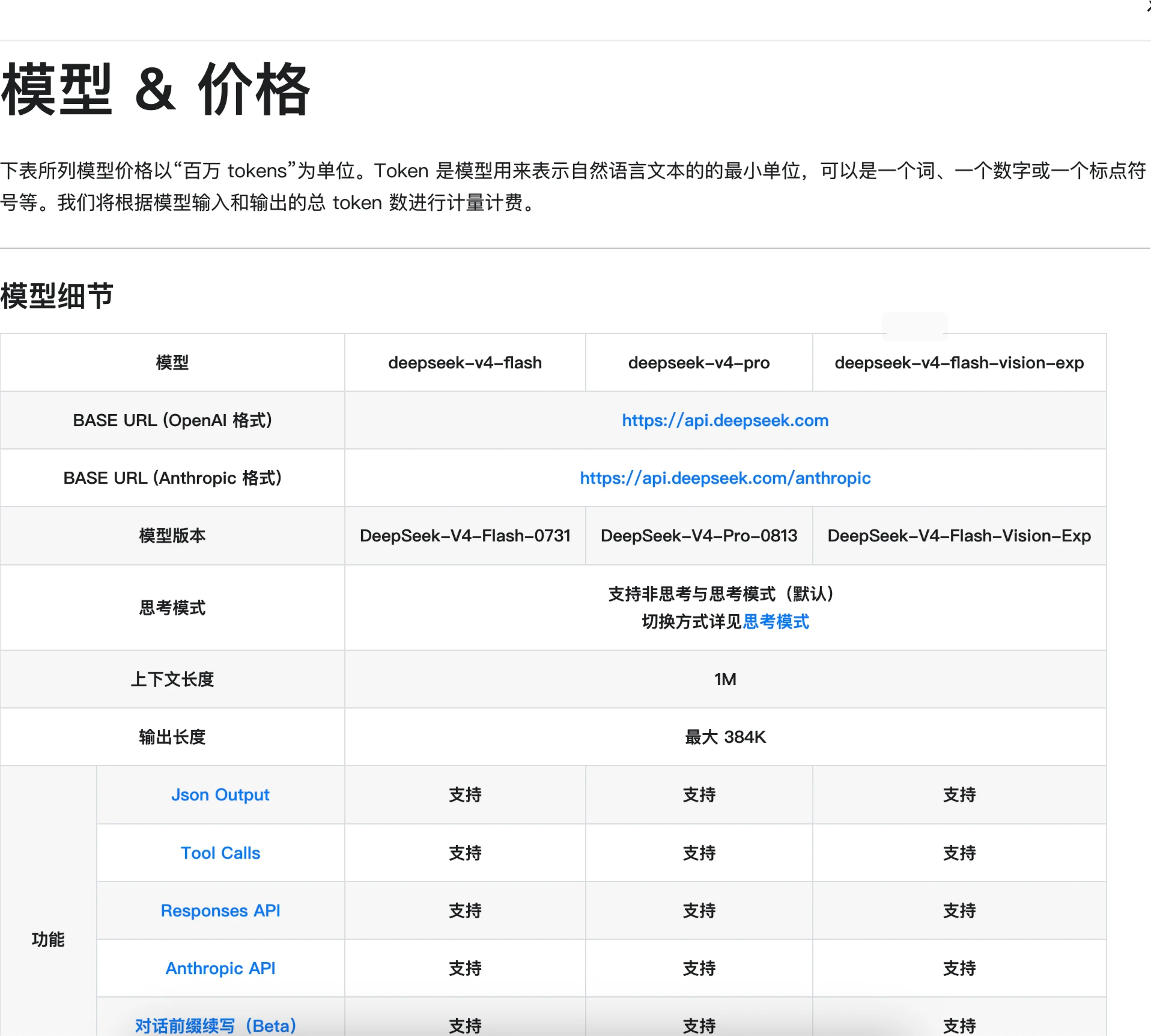Image resolution: width=1151 pixels, height=1036 pixels.
Task: Click the 模型 & 价格 page title
Action: tap(155, 90)
